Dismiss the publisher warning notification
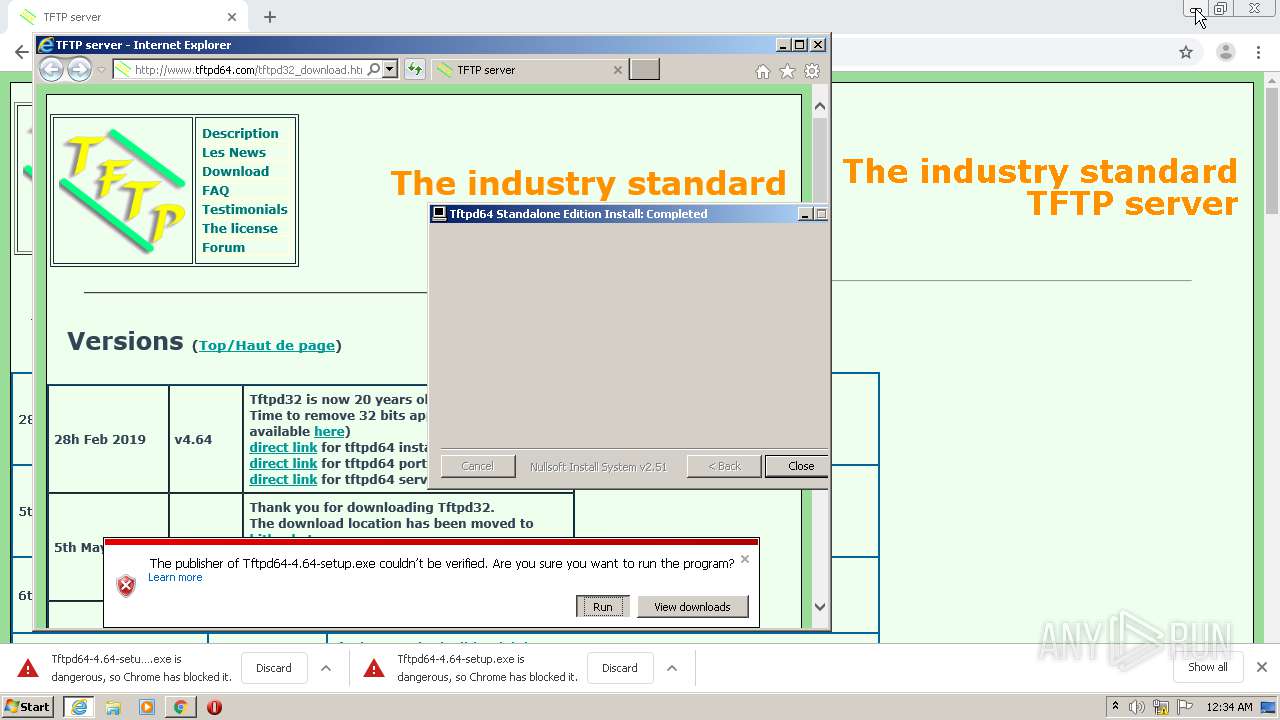The width and height of the screenshot is (1280, 720). click(x=744, y=559)
